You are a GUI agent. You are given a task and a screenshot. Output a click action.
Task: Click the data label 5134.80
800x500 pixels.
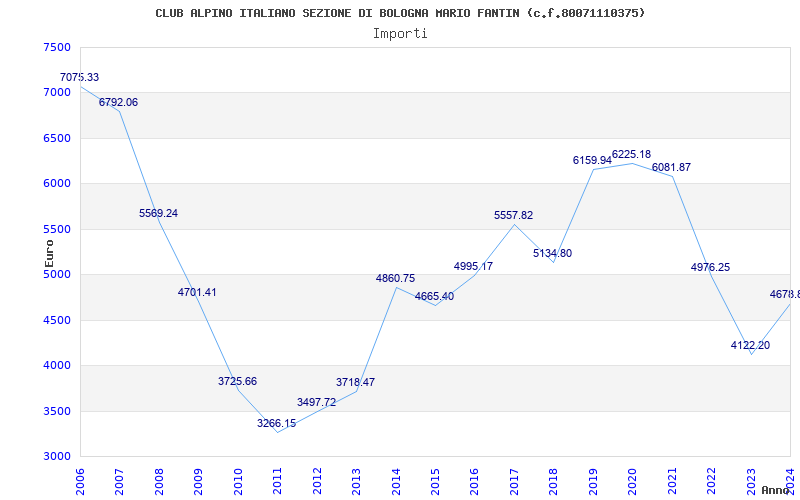pos(553,253)
